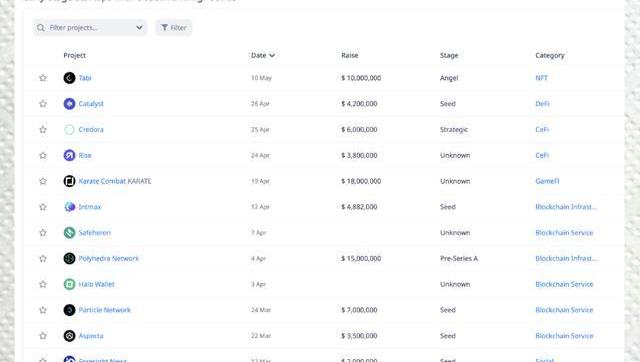Image resolution: width=640 pixels, height=362 pixels.
Task: Toggle favorite star for Halo Wallet
Action: click(x=43, y=284)
